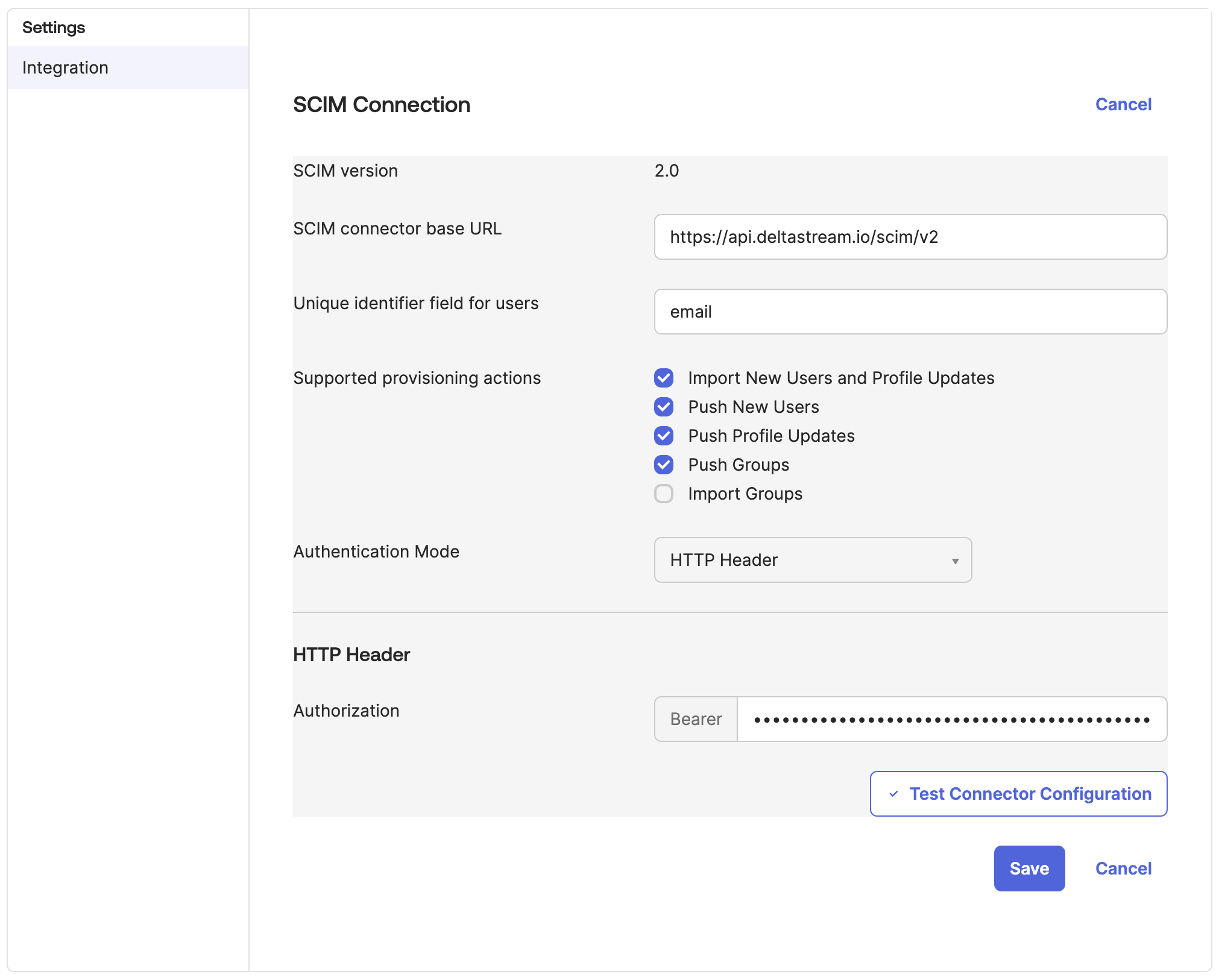Uncheck Import New Users and Profile Updates
The image size is (1219, 980).
pyautogui.click(x=664, y=378)
